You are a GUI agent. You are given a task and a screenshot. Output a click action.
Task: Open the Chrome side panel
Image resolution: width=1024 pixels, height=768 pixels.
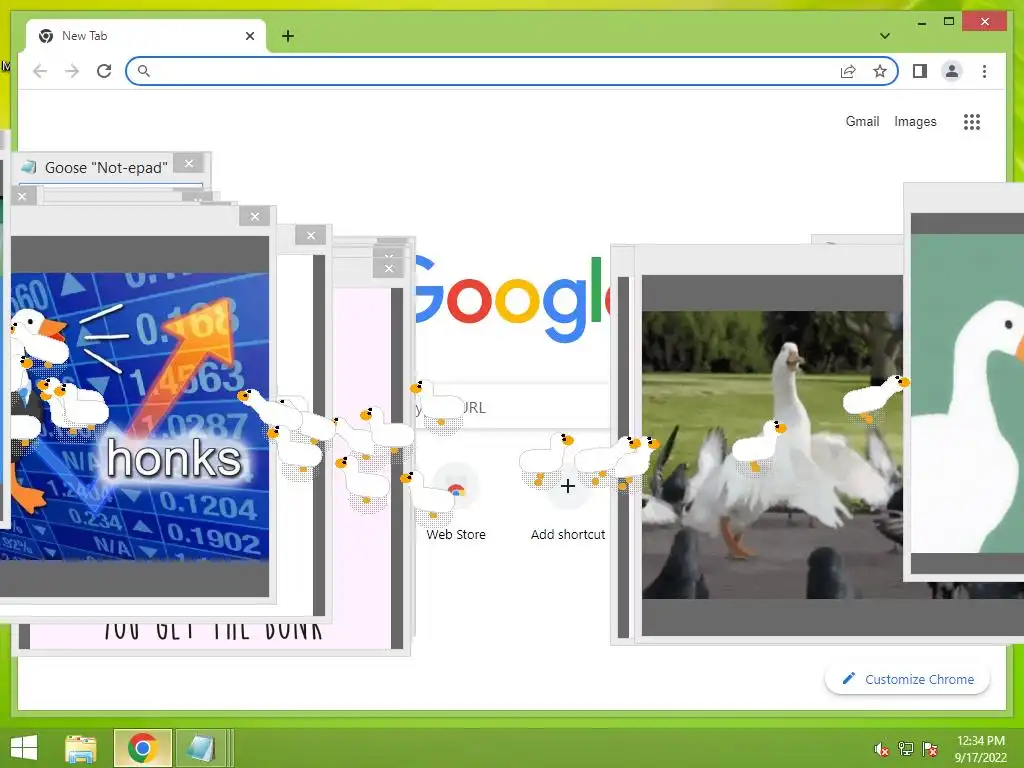coord(920,71)
